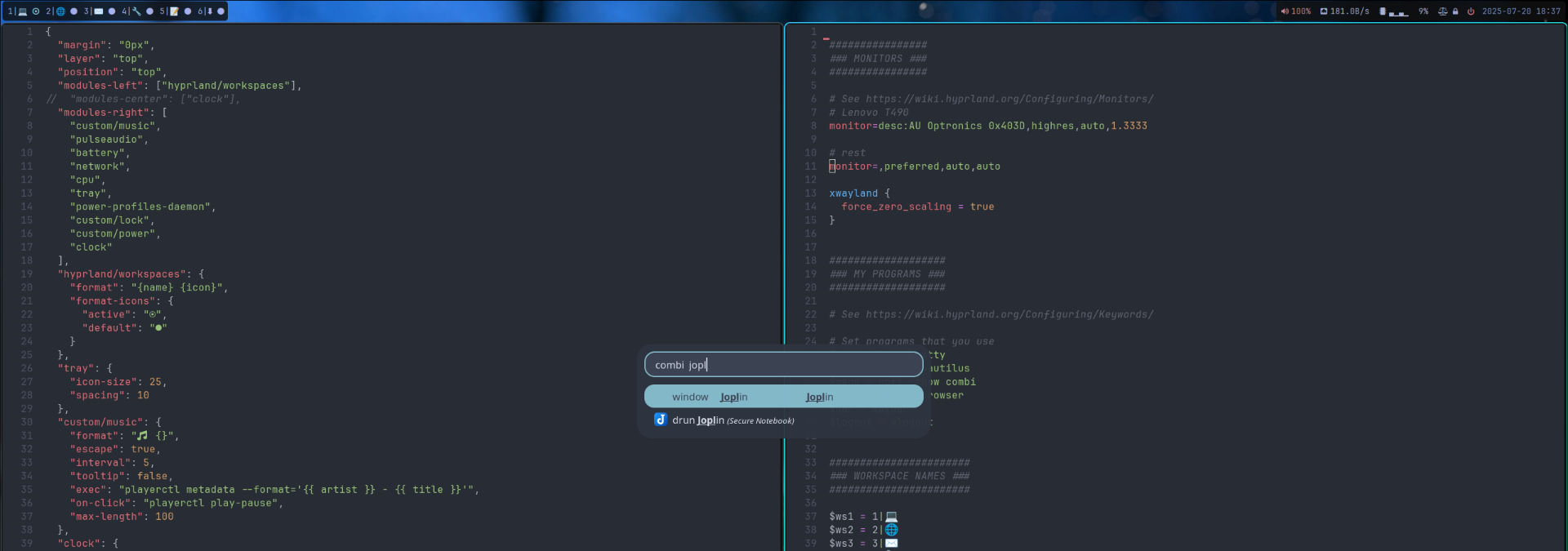Click '# Lenovo T490' comment in right editor
This screenshot has width=1568, height=551.
(869, 113)
